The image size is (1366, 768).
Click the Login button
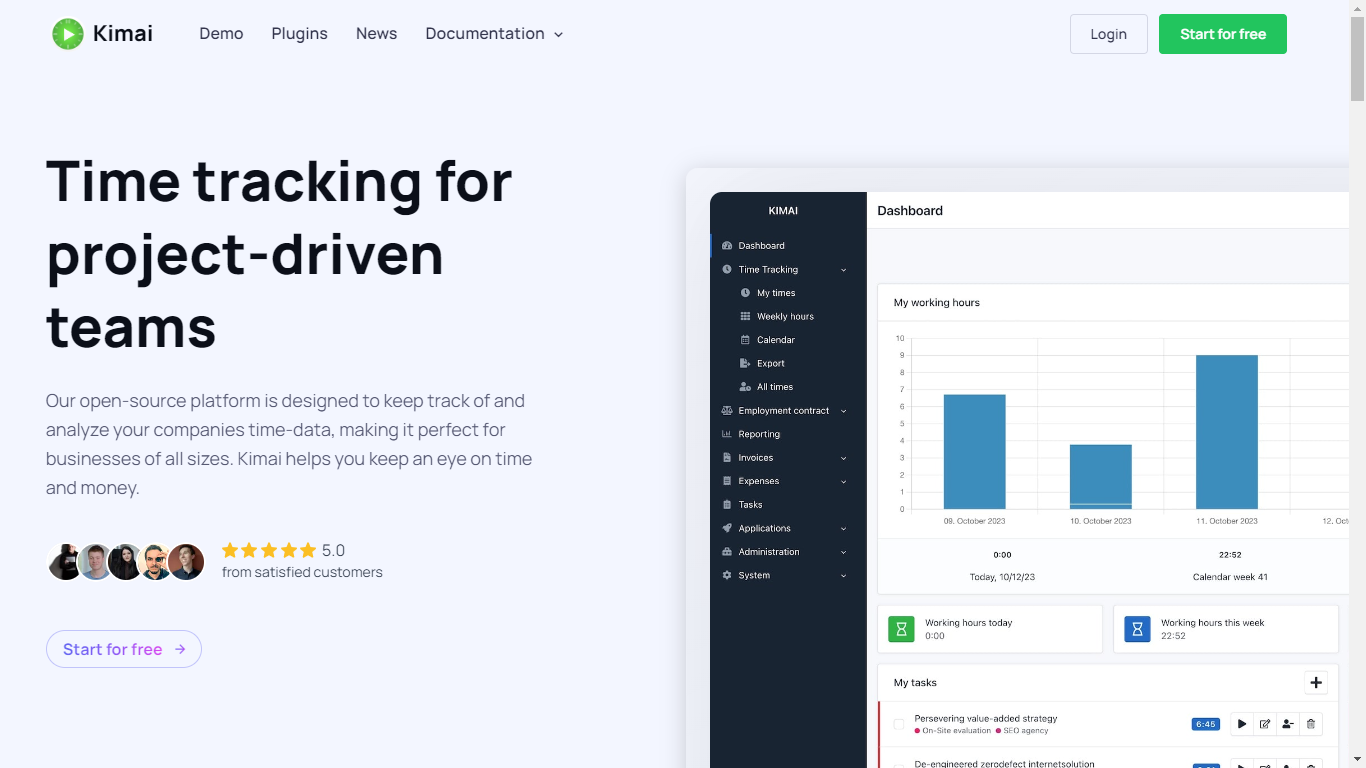1108,34
